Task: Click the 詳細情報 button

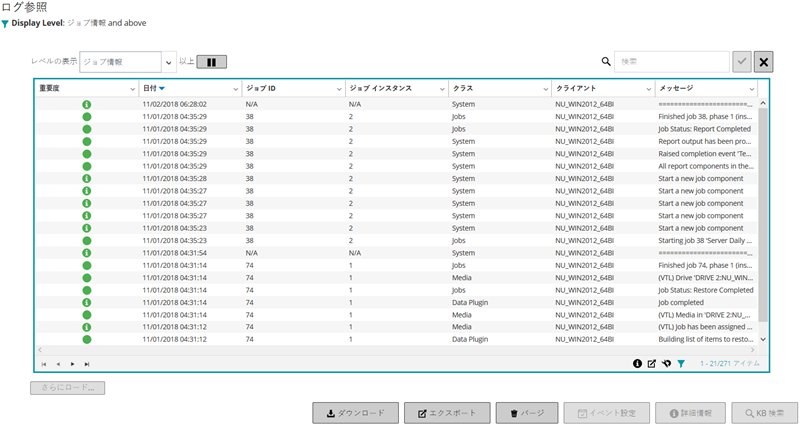Action: [690, 413]
